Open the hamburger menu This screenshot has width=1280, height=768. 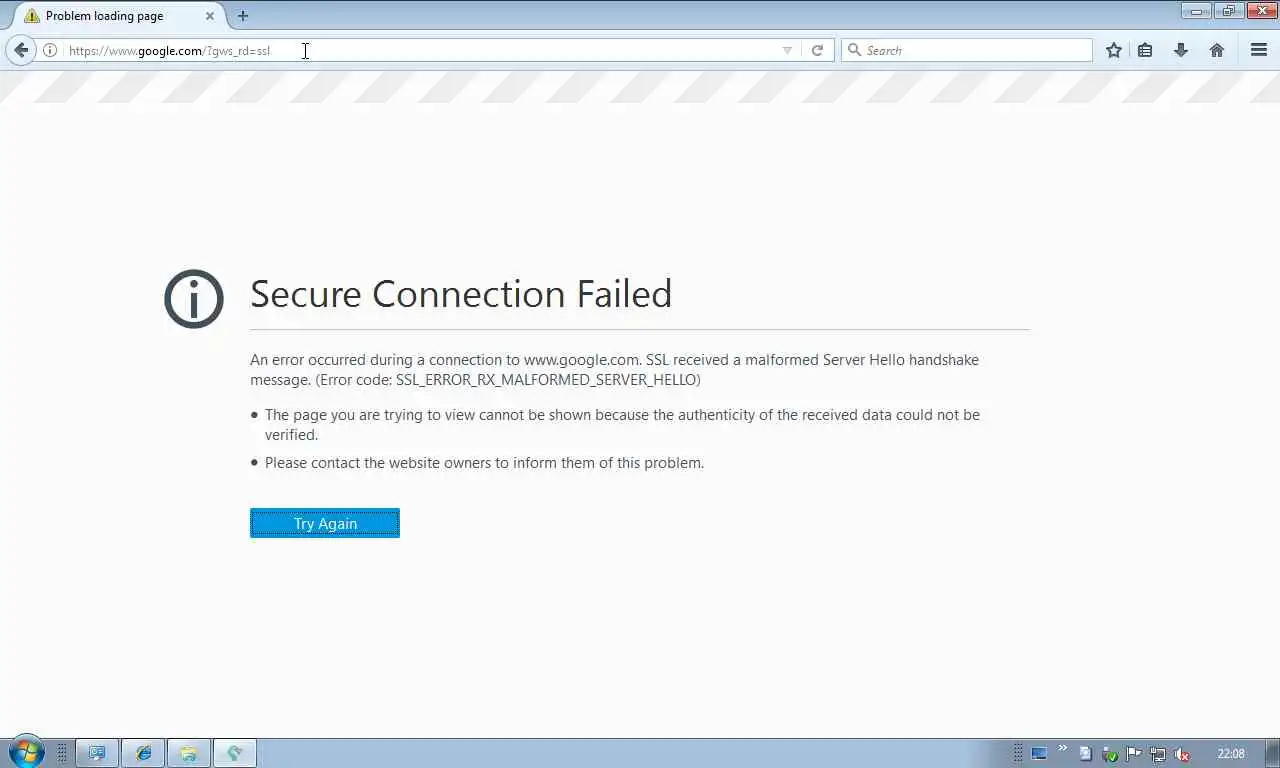coord(1259,50)
